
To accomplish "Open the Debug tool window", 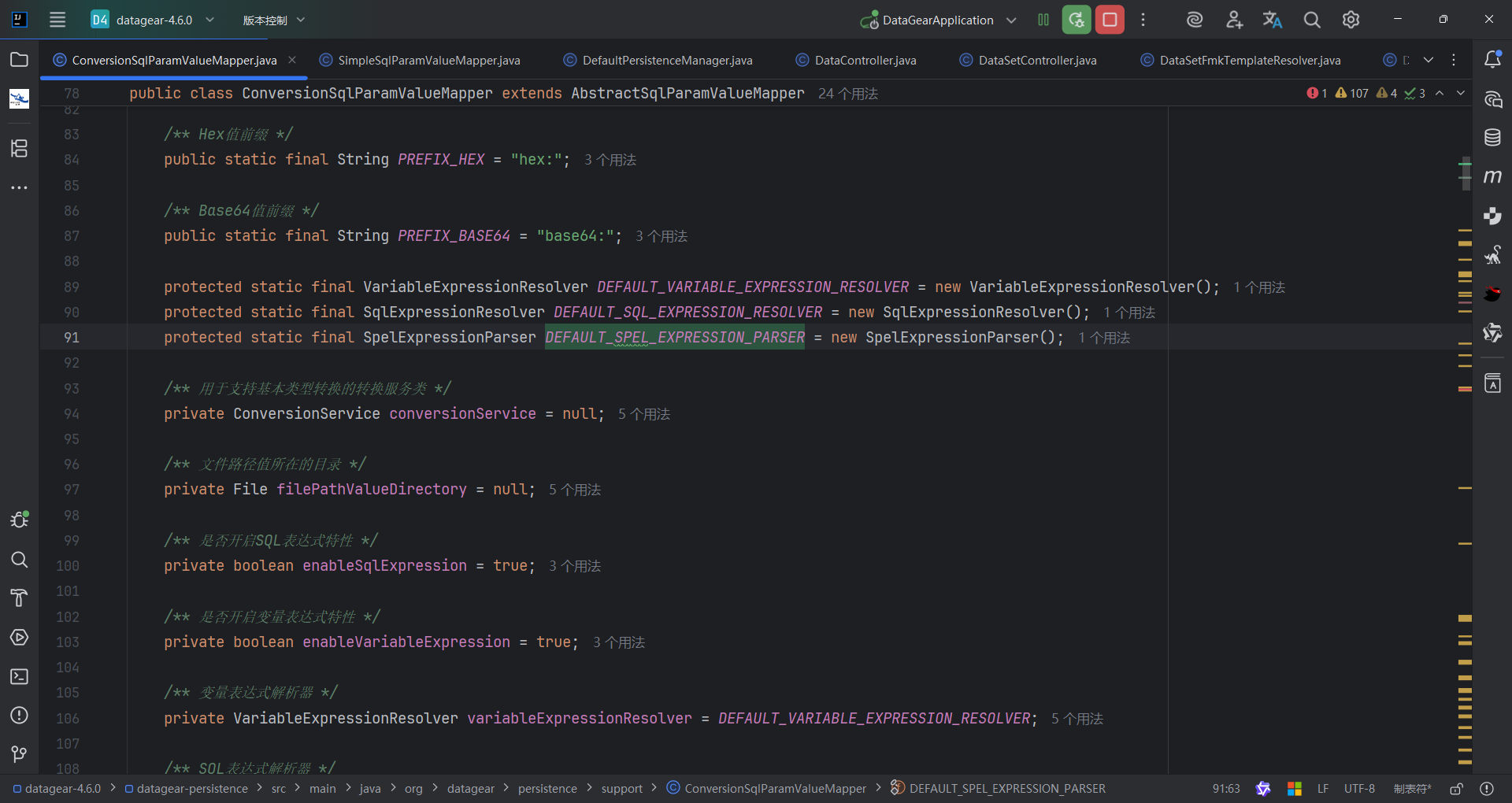I will tap(19, 520).
